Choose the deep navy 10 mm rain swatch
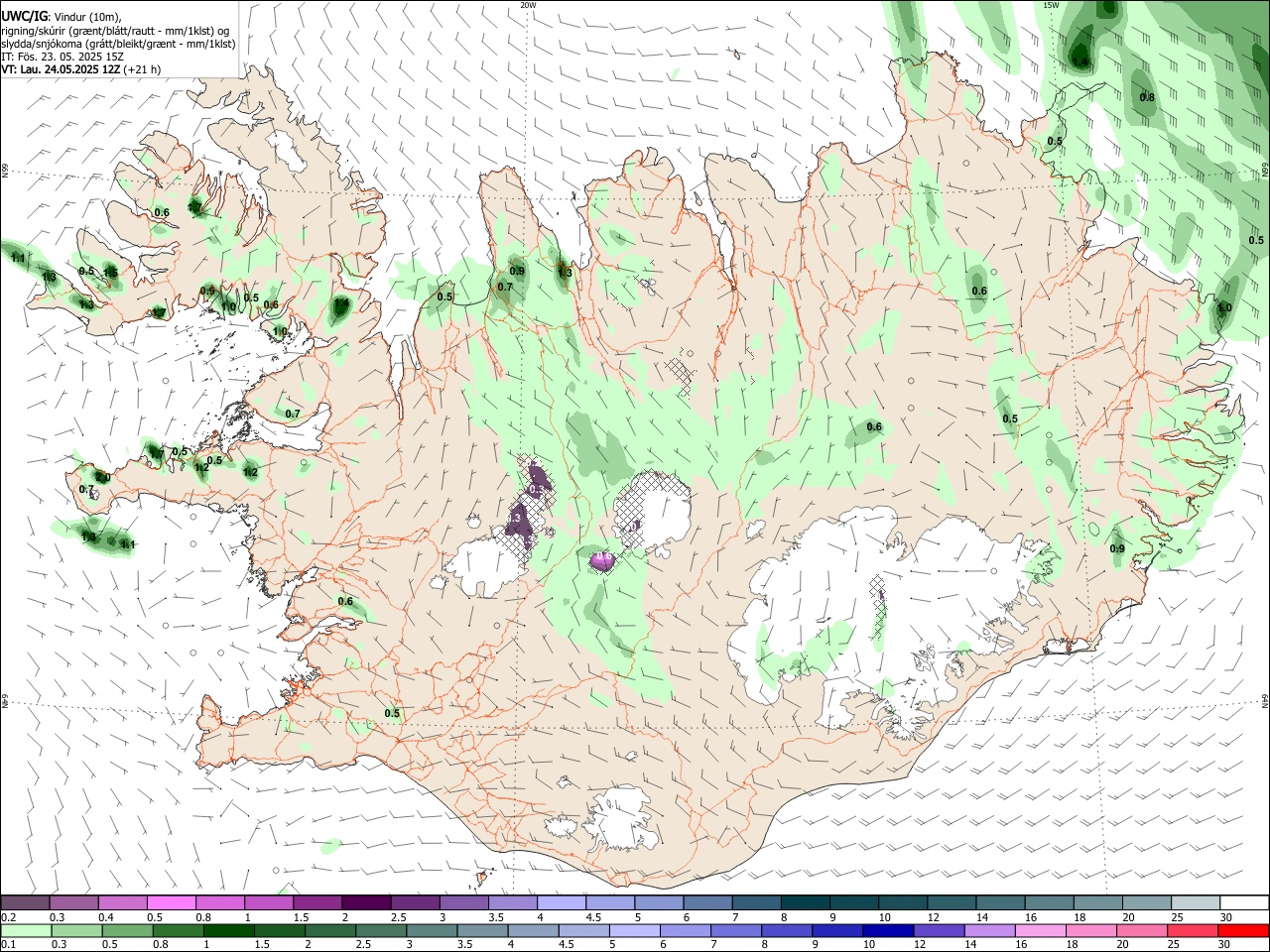The image size is (1270, 952). click(x=889, y=930)
